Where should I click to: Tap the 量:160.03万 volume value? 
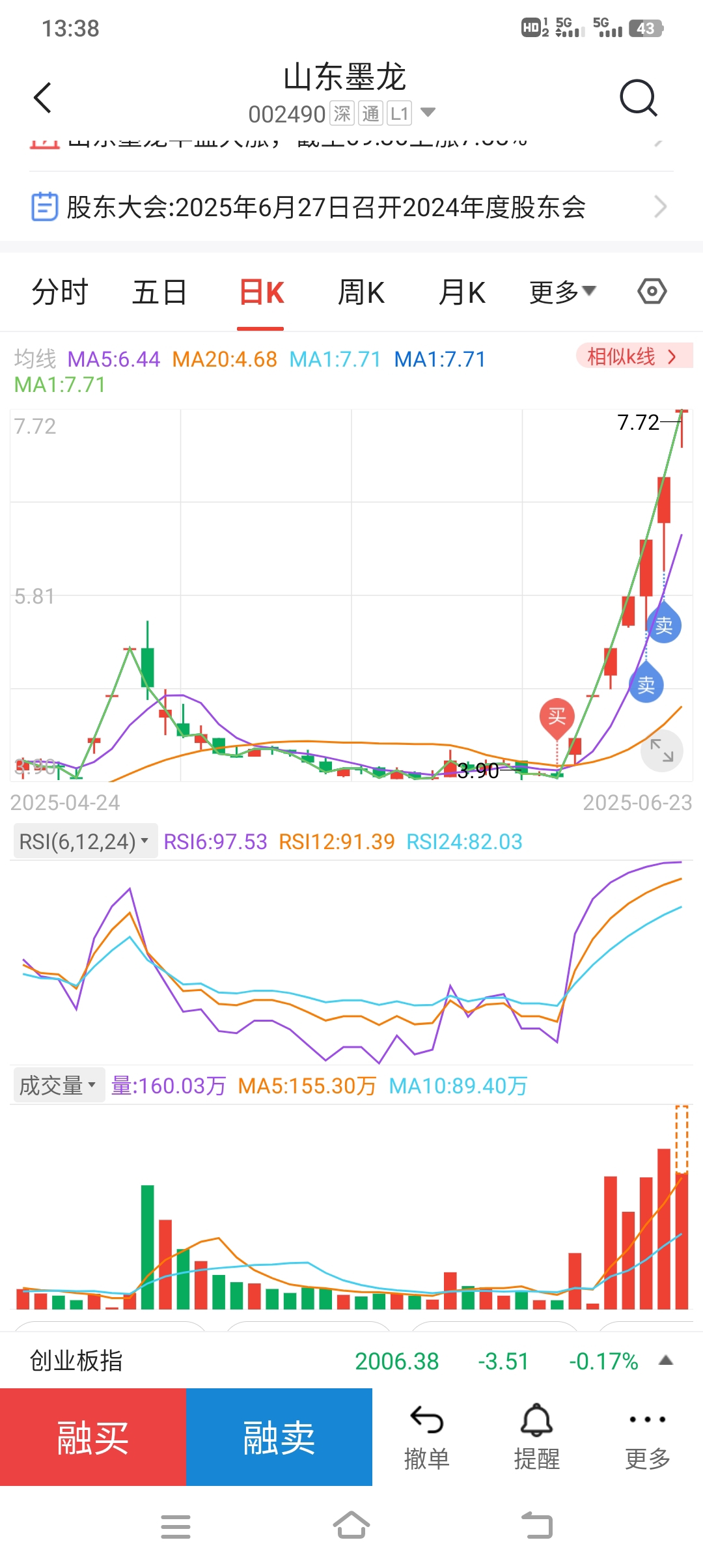point(169,1085)
